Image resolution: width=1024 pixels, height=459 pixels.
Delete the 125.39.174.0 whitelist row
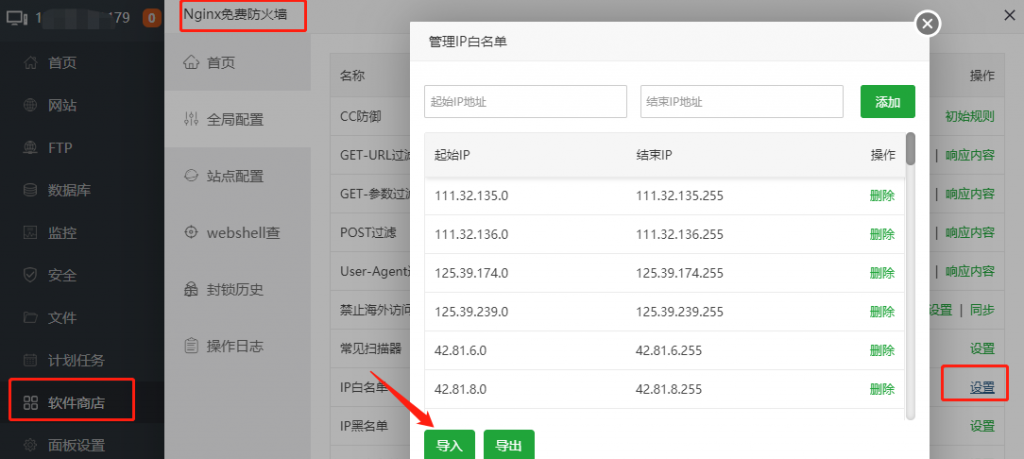(882, 273)
